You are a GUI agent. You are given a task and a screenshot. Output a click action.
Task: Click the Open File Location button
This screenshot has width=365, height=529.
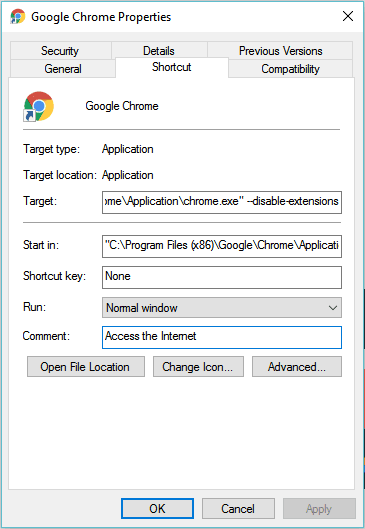86,367
